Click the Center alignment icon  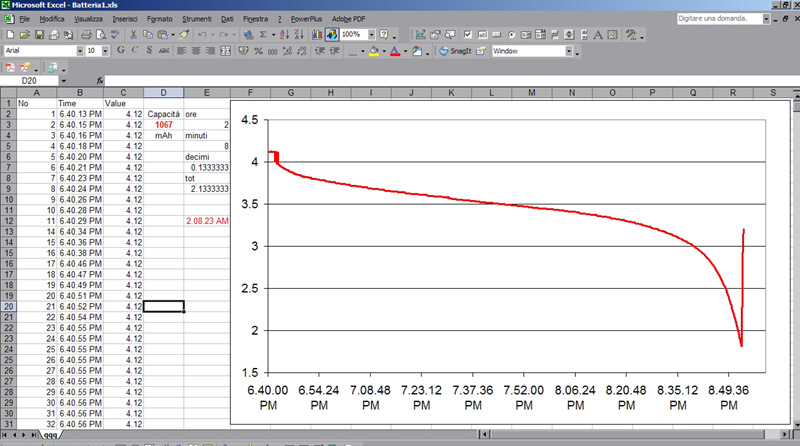[196, 51]
